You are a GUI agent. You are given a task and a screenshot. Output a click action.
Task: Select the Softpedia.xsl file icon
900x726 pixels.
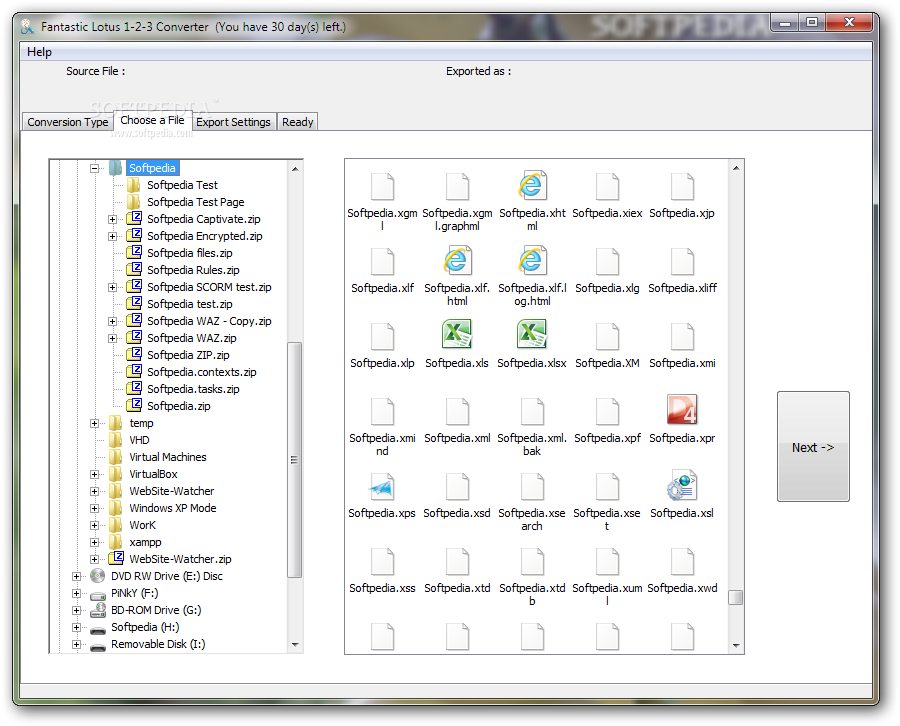coord(682,486)
